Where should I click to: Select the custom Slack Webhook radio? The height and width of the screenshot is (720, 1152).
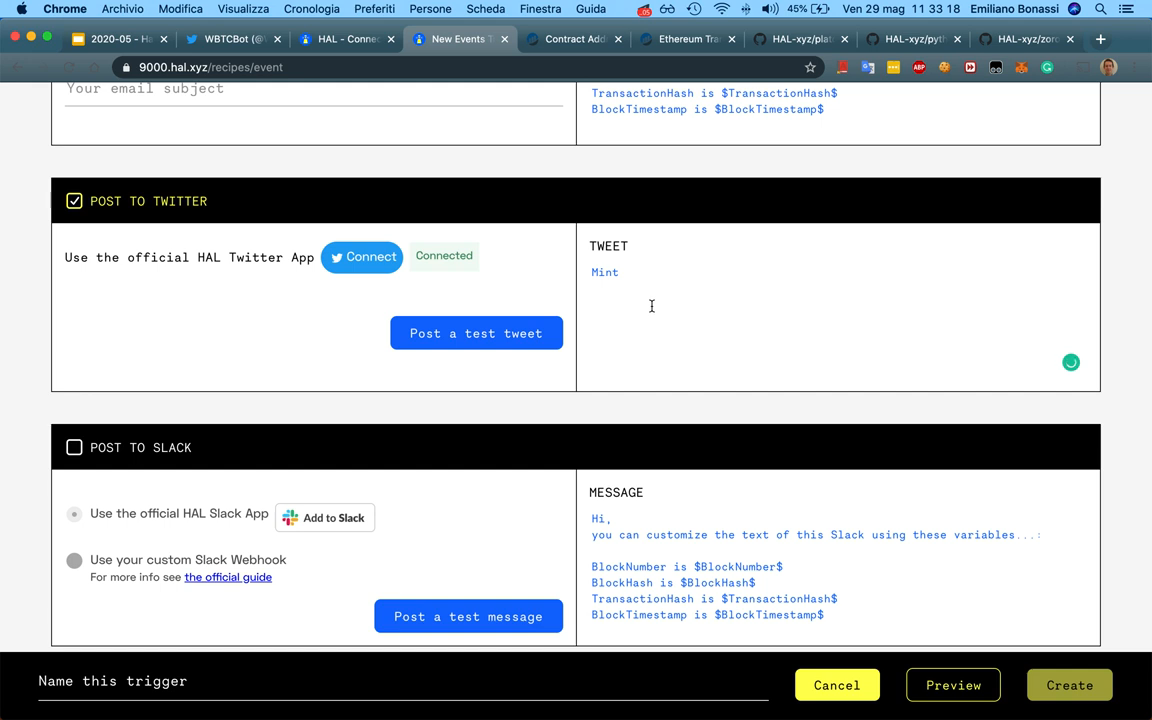pyautogui.click(x=74, y=561)
